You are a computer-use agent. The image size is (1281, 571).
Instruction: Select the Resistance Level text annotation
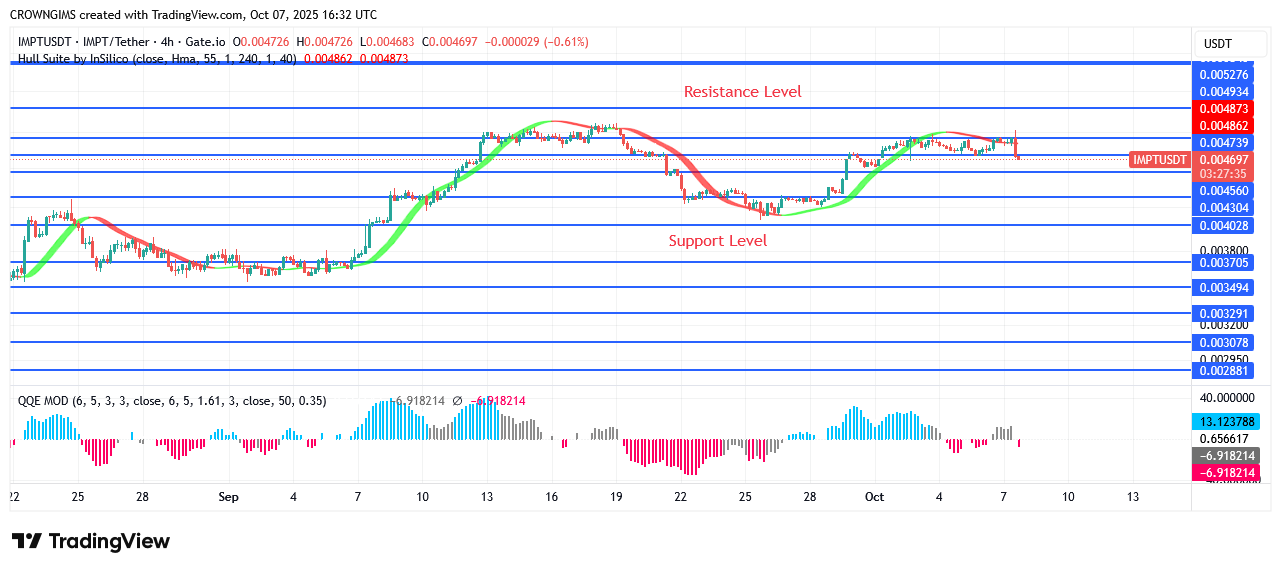[743, 92]
